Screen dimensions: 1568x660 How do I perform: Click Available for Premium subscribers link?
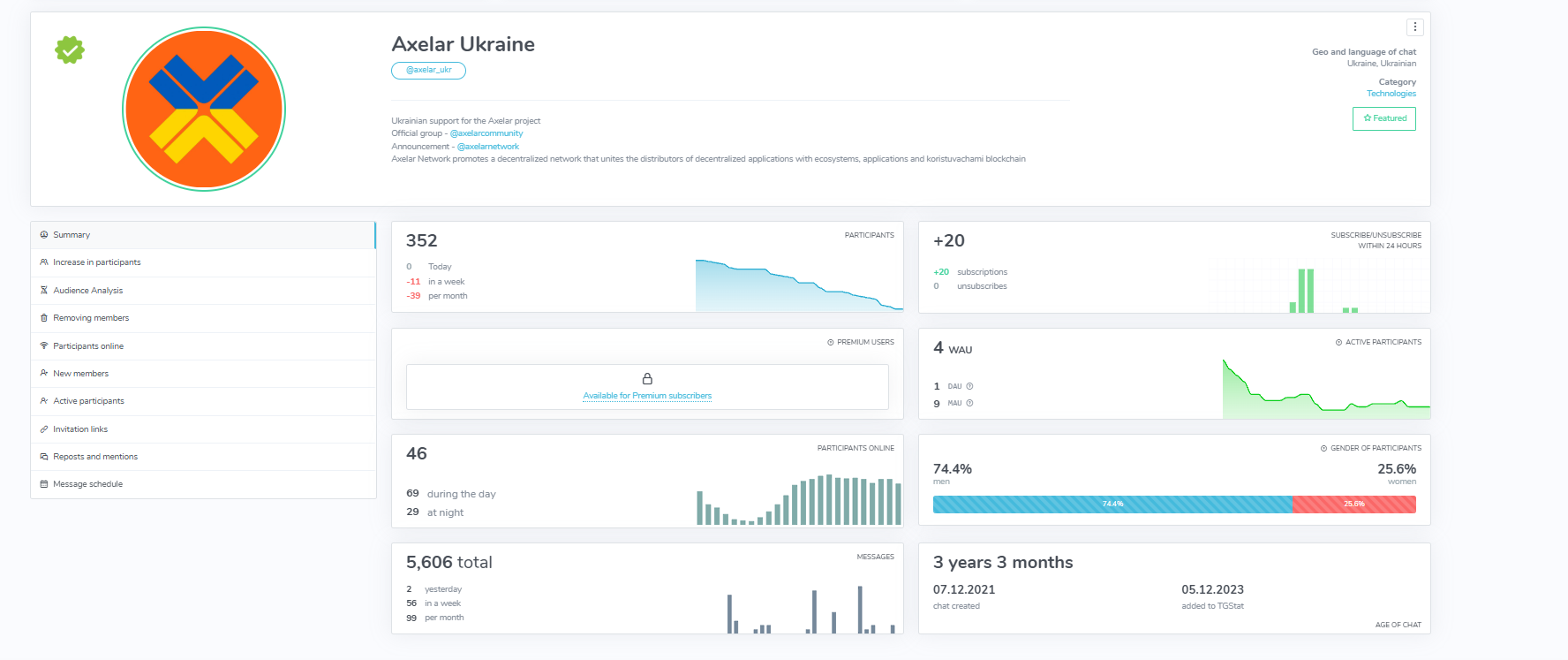click(x=647, y=396)
